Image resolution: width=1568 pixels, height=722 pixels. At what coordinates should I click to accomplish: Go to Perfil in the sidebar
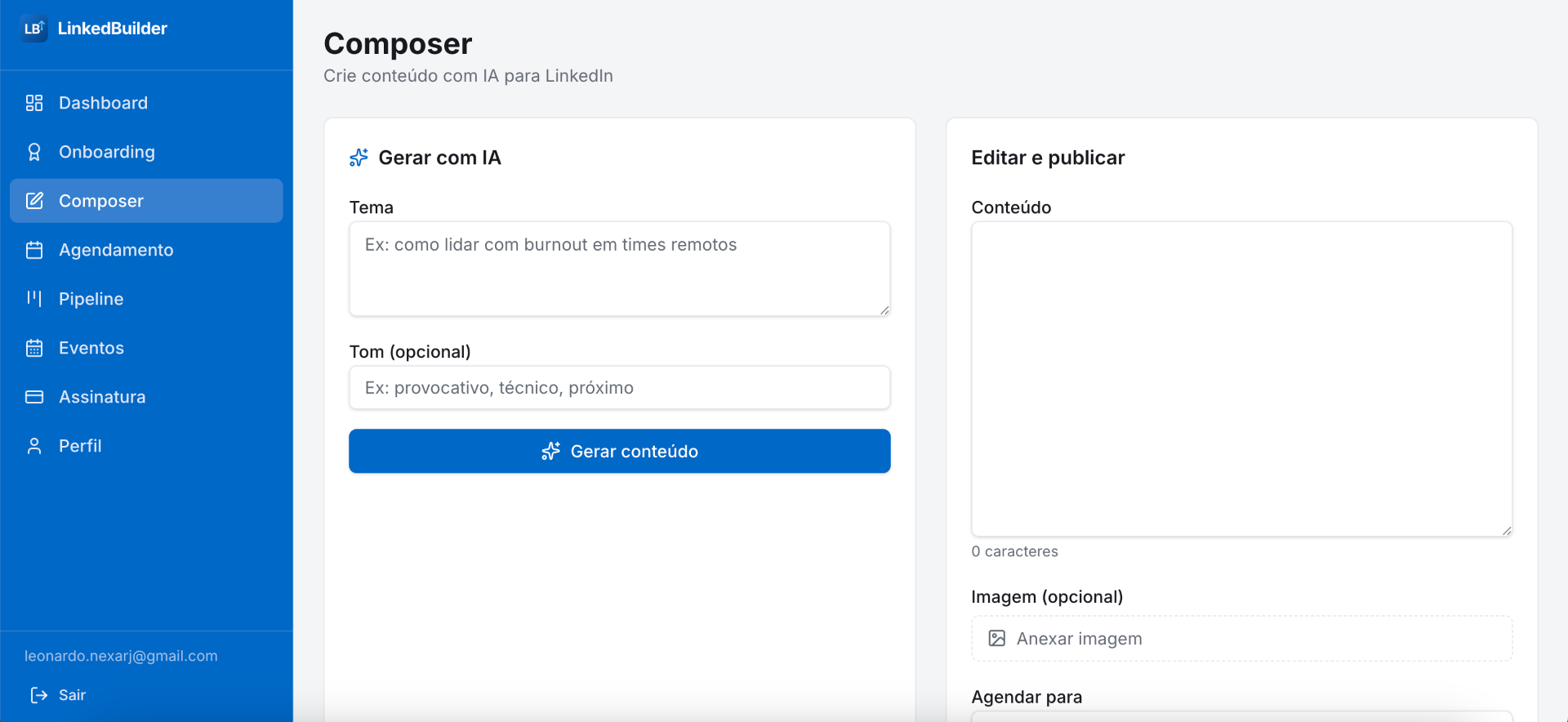[x=146, y=446]
